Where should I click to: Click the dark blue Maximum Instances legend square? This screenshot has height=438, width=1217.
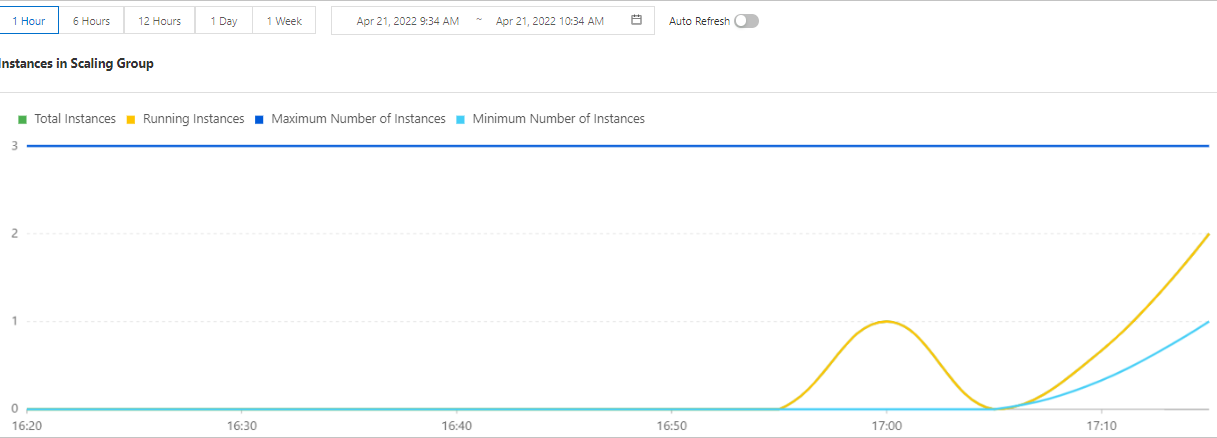click(x=259, y=119)
